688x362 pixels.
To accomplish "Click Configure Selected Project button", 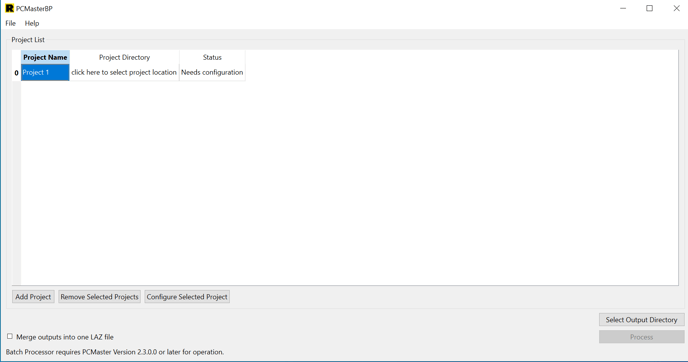I will [187, 297].
